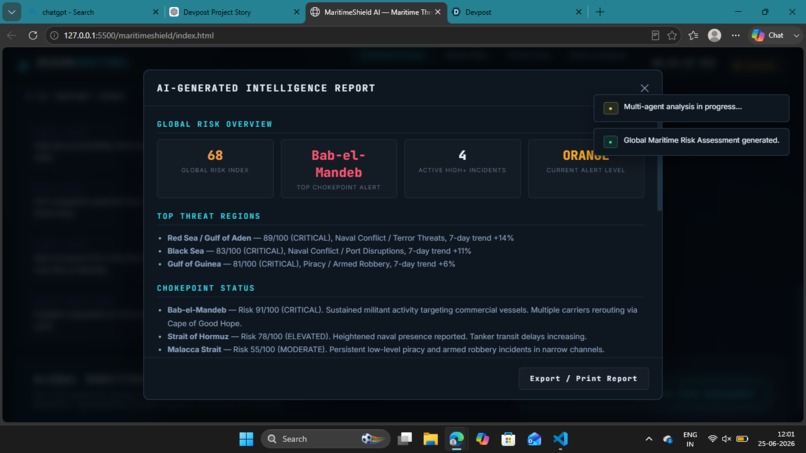
Task: Reload the current page
Action: click(33, 35)
